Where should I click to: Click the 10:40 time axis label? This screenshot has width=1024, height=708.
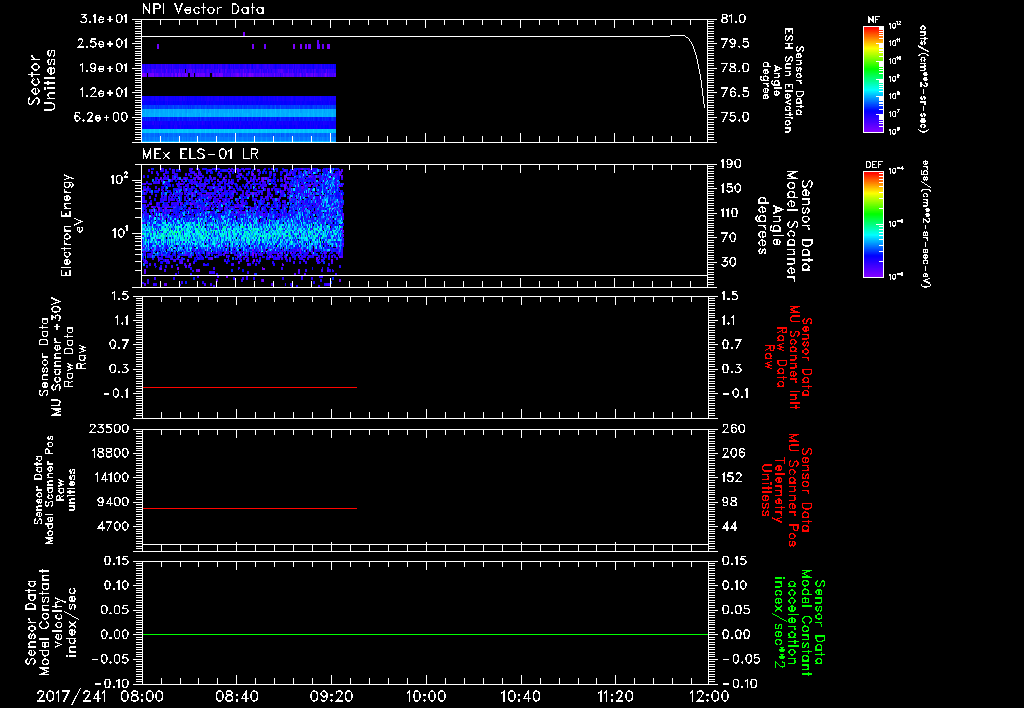point(520,696)
